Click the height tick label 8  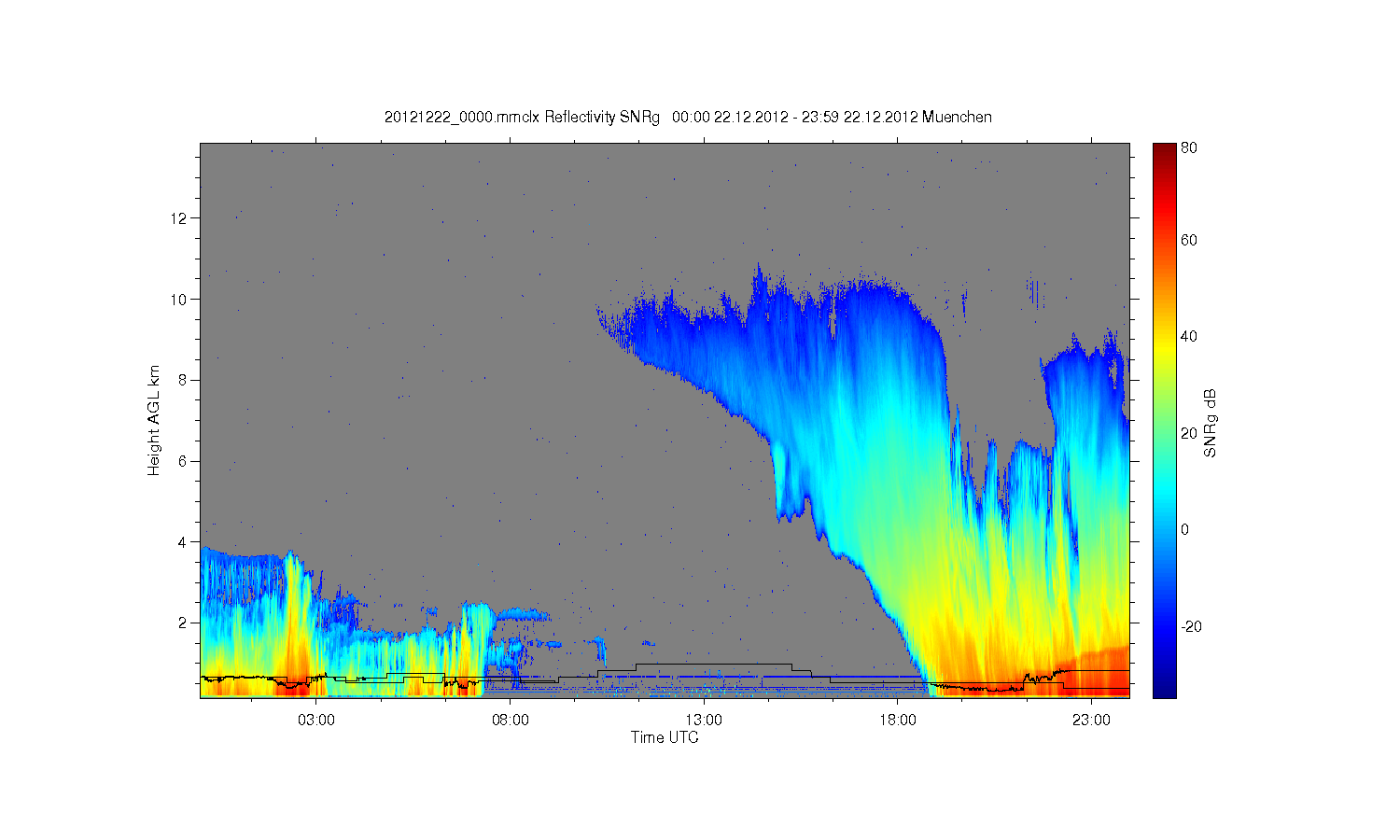(184, 380)
